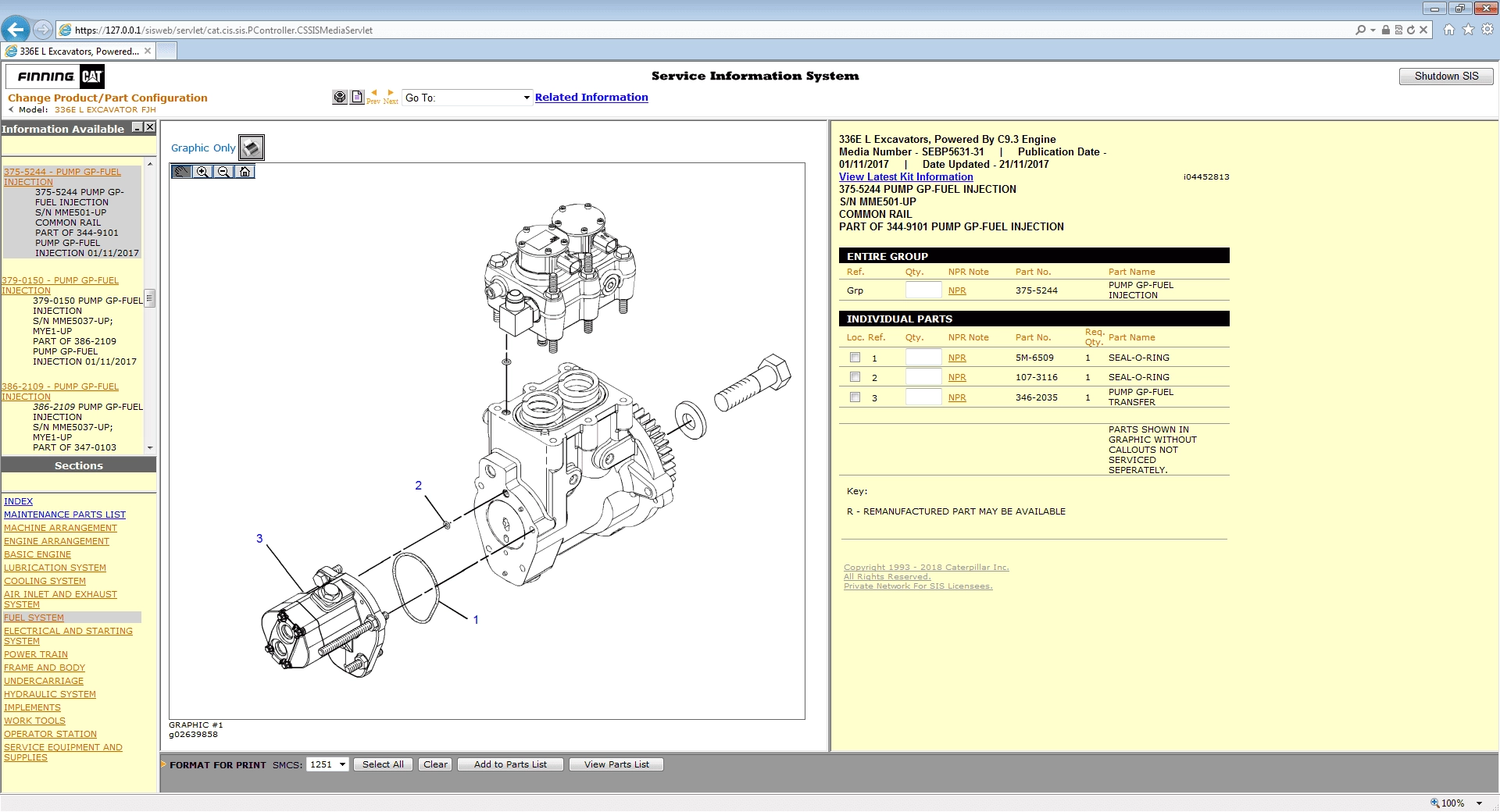Open browser favorites star icon

click(x=1468, y=30)
